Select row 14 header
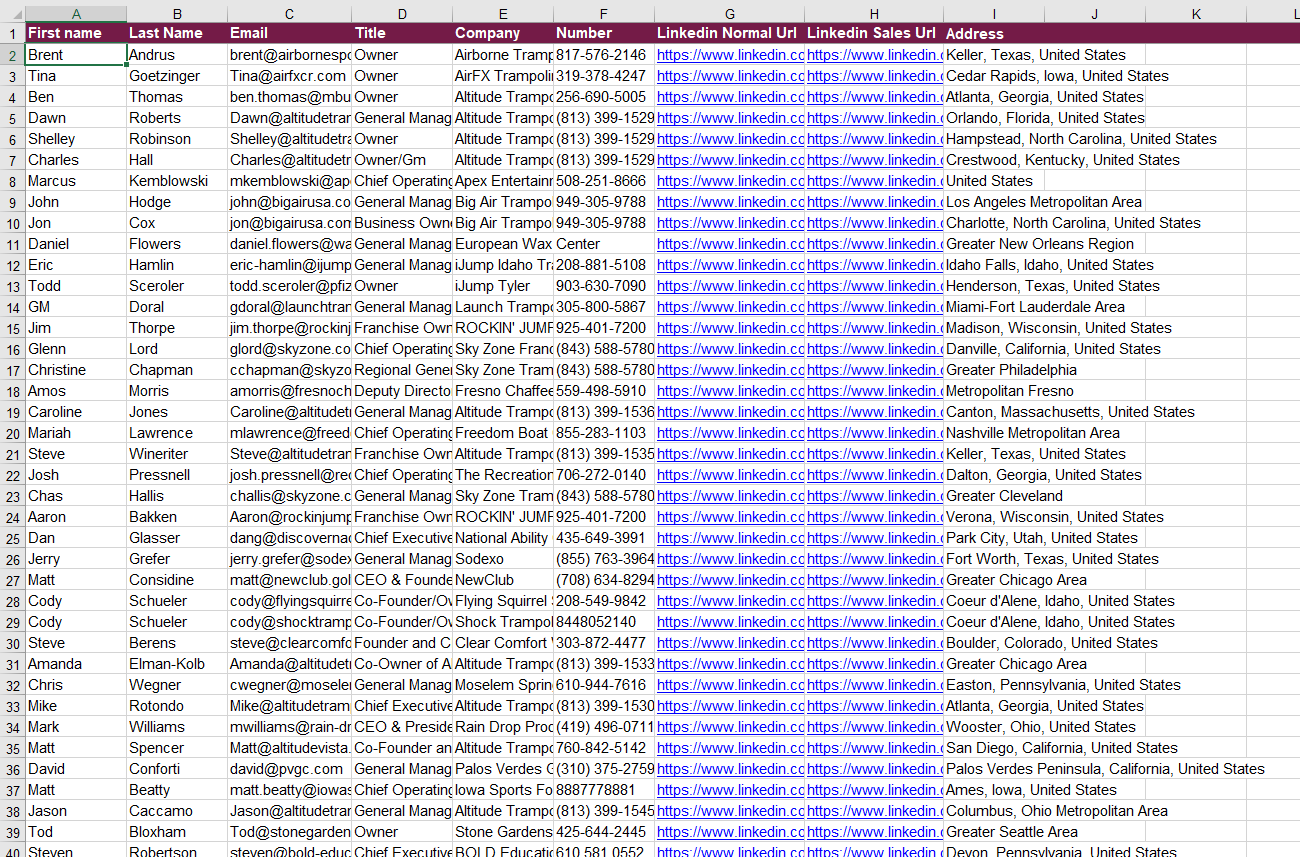The width and height of the screenshot is (1300, 857). (x=12, y=307)
